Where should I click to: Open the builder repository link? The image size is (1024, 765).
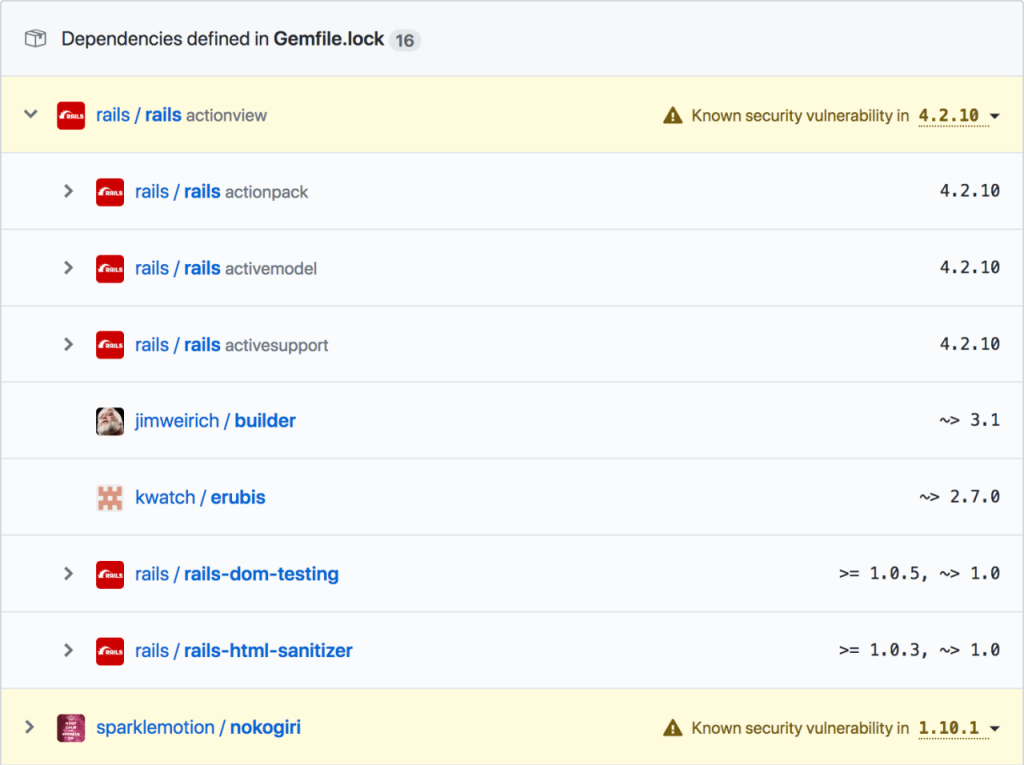pos(265,421)
